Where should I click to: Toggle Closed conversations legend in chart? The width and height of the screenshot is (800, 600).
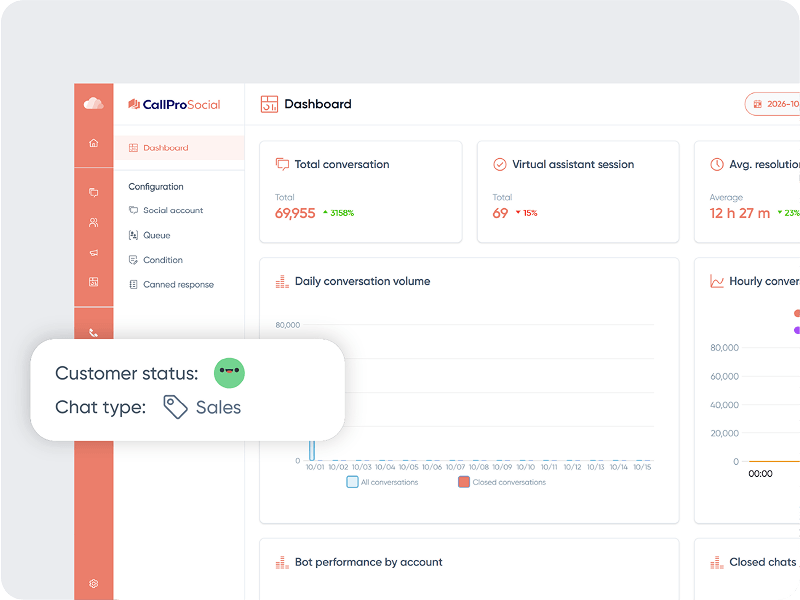click(x=502, y=482)
